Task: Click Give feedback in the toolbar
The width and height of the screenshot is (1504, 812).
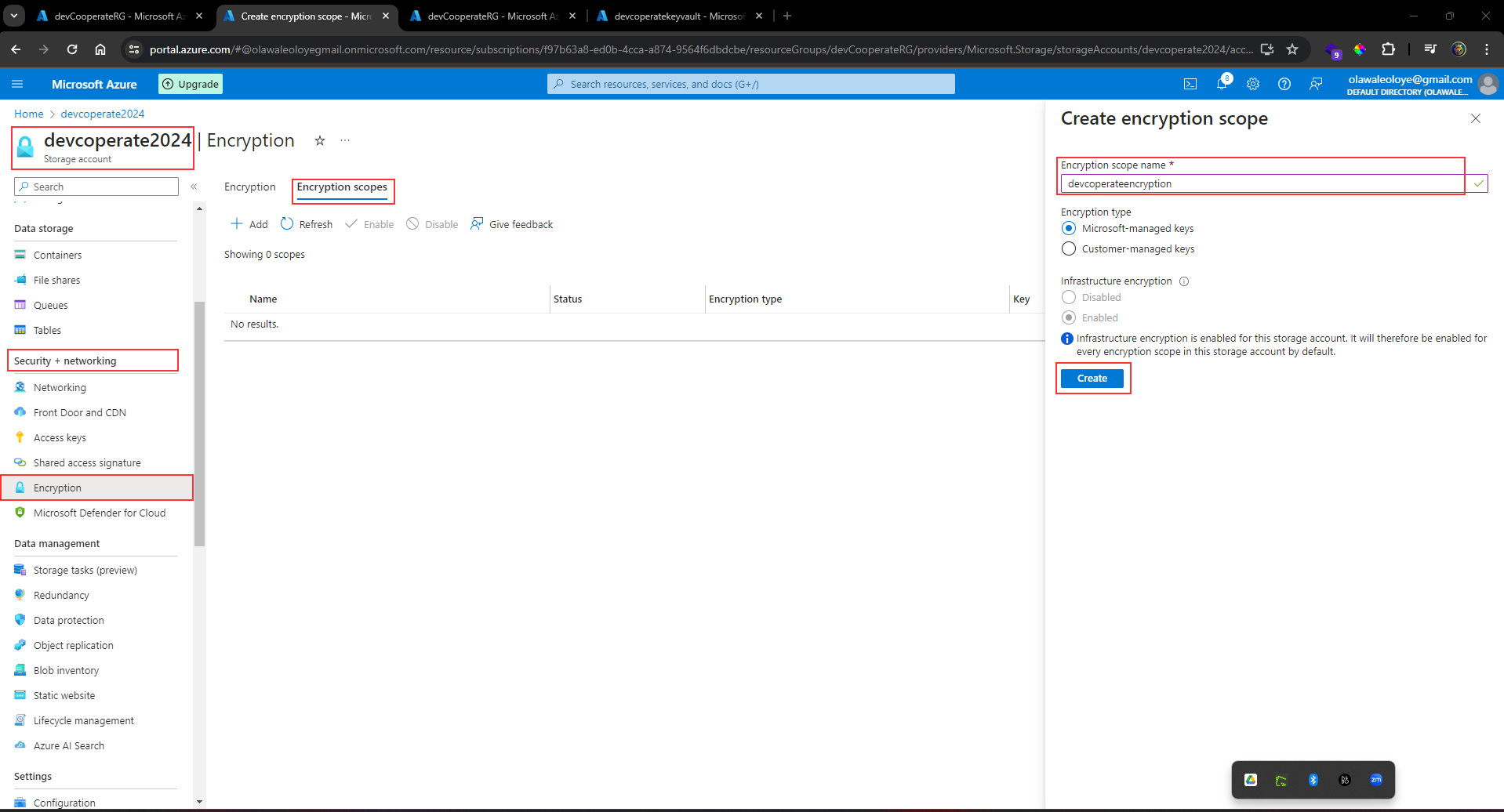Action: (x=511, y=224)
